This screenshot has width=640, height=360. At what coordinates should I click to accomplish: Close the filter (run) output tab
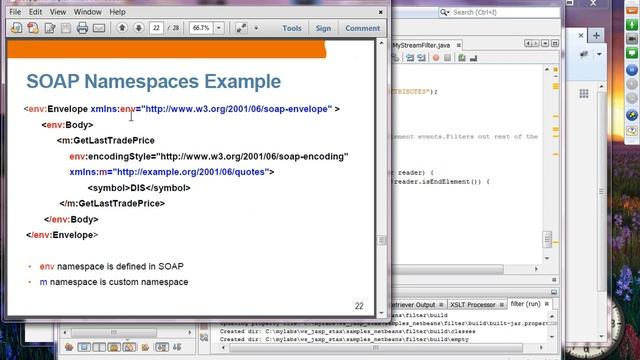pos(547,304)
